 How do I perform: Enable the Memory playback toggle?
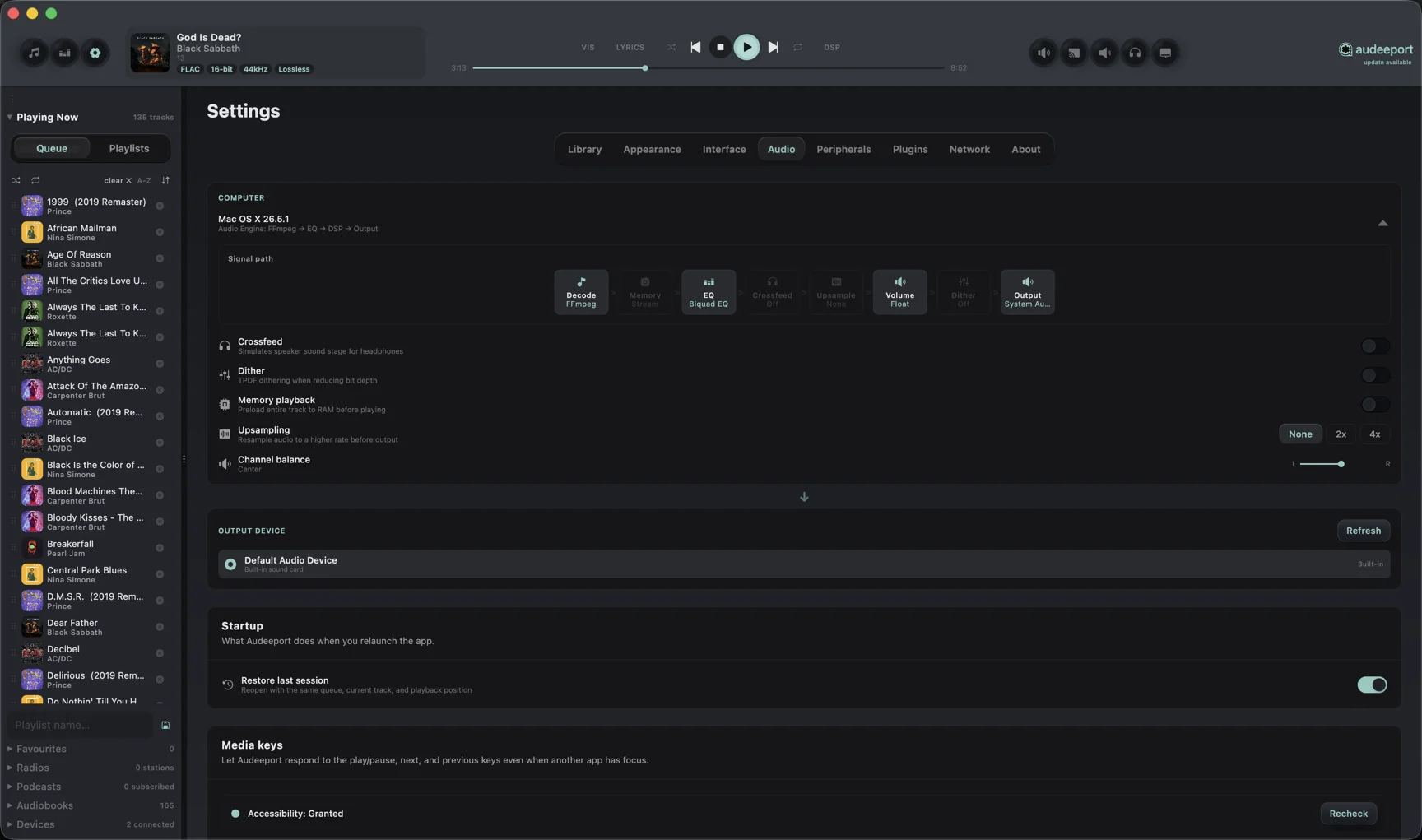click(1374, 405)
